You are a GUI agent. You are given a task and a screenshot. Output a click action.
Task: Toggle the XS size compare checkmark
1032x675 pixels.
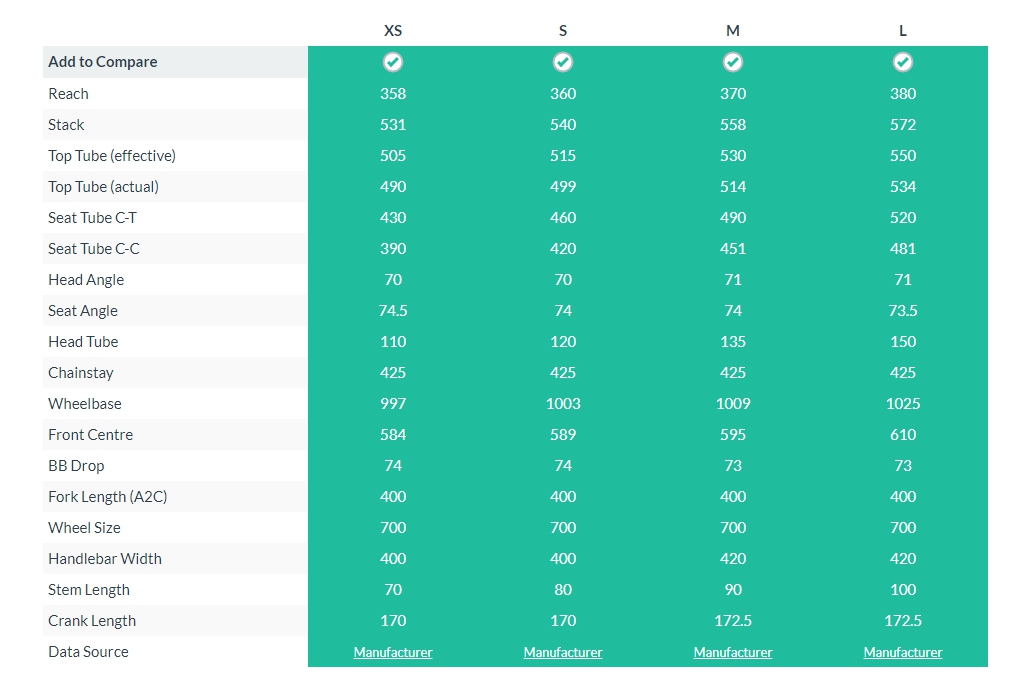tap(393, 62)
